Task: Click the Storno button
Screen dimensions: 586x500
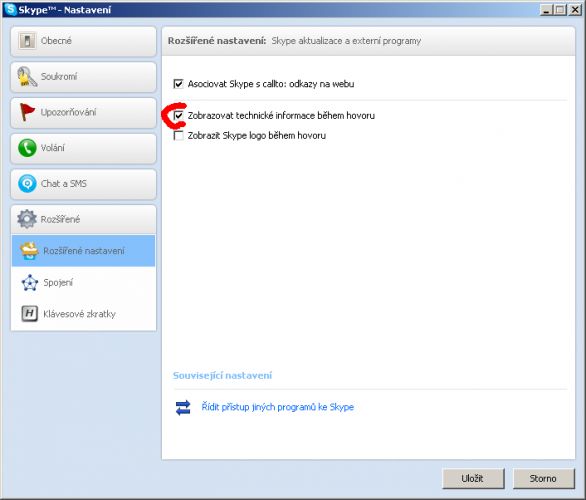Action: point(543,478)
